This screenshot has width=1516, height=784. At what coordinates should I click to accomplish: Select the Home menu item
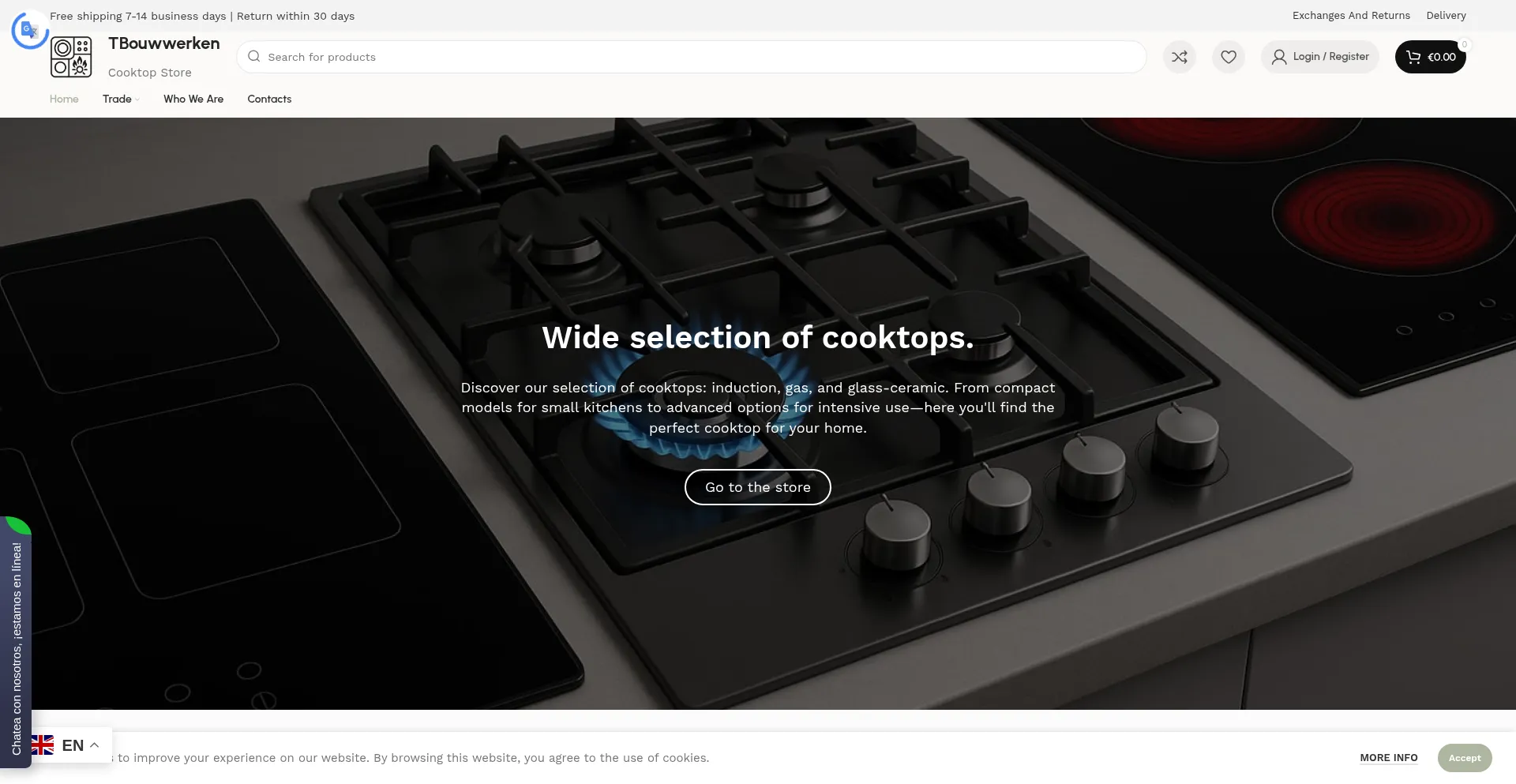point(64,99)
